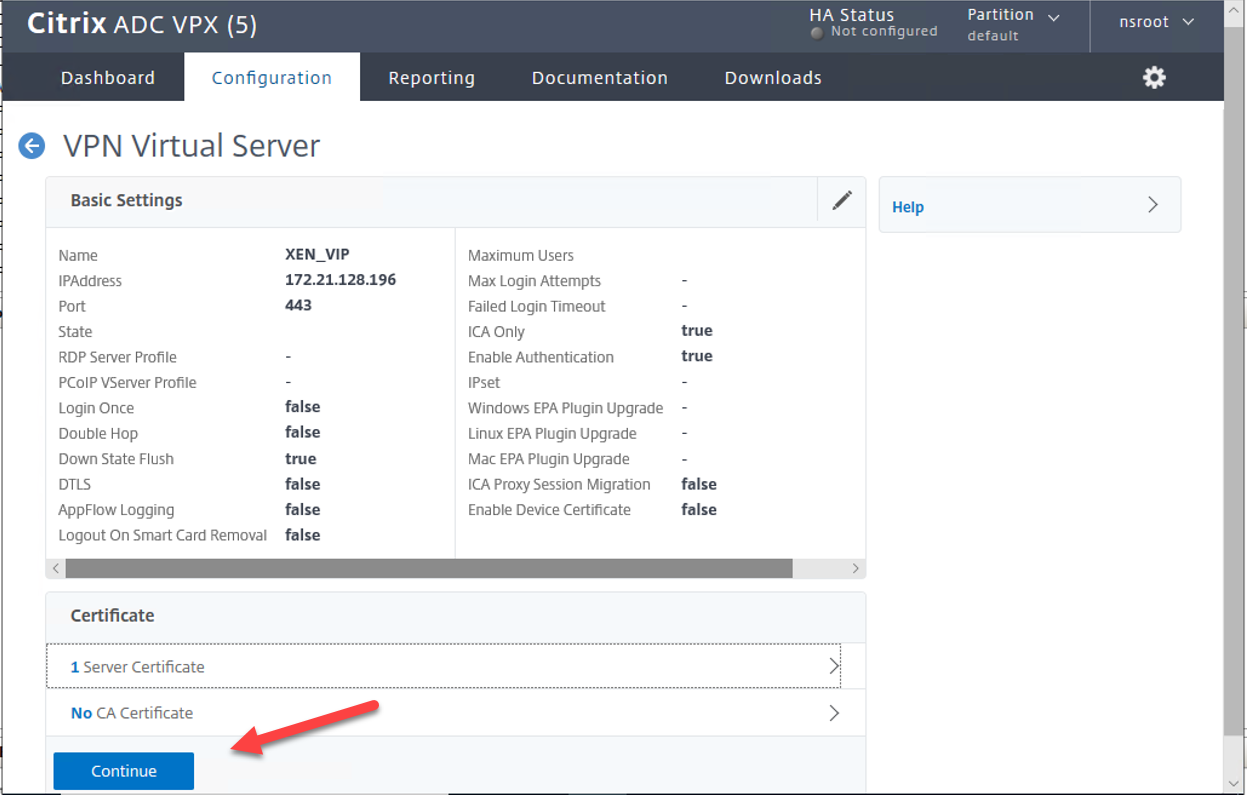Open the No CA Certificate link
The width and height of the screenshot is (1247, 795).
pyautogui.click(x=132, y=713)
